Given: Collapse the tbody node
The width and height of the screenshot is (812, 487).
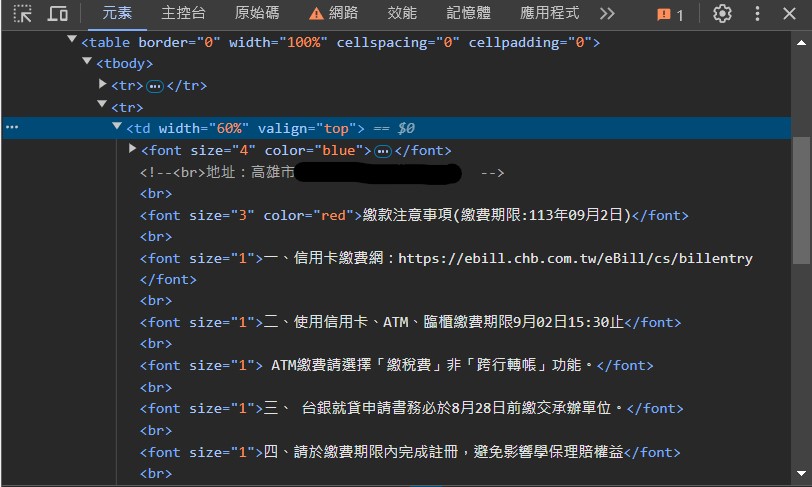Looking at the screenshot, I should tap(87, 61).
